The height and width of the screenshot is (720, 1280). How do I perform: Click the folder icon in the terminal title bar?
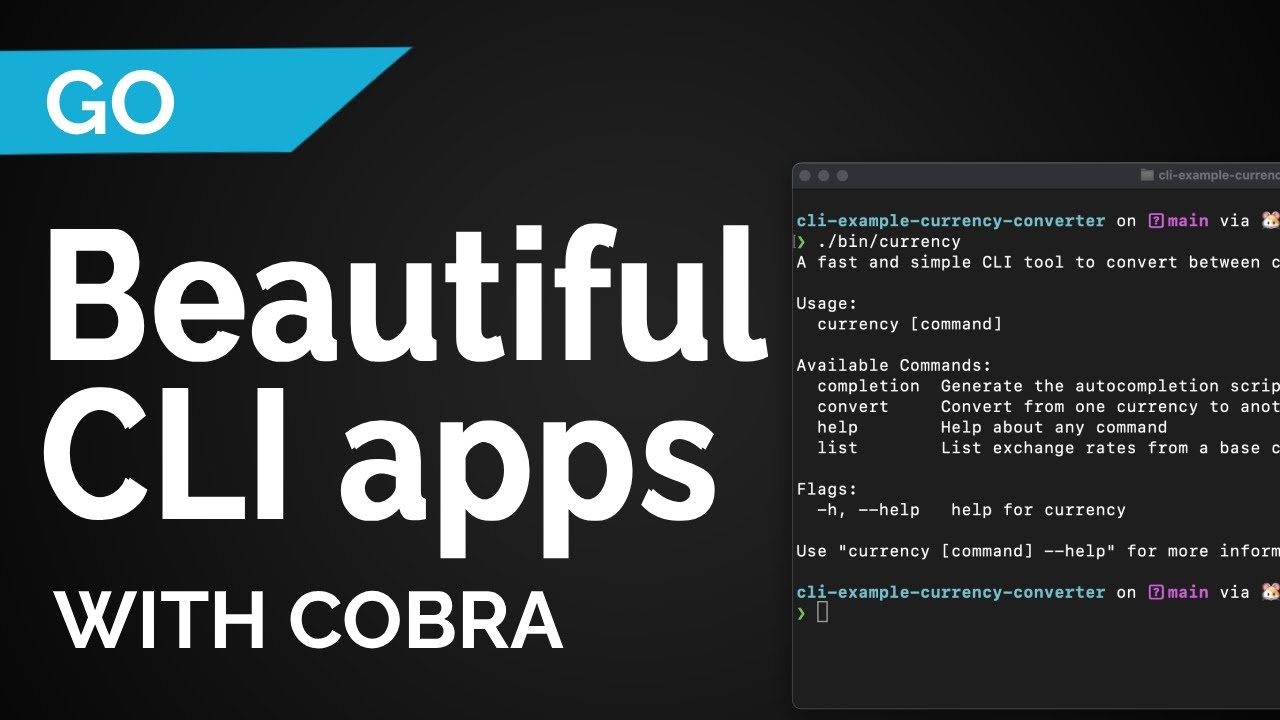click(1147, 175)
